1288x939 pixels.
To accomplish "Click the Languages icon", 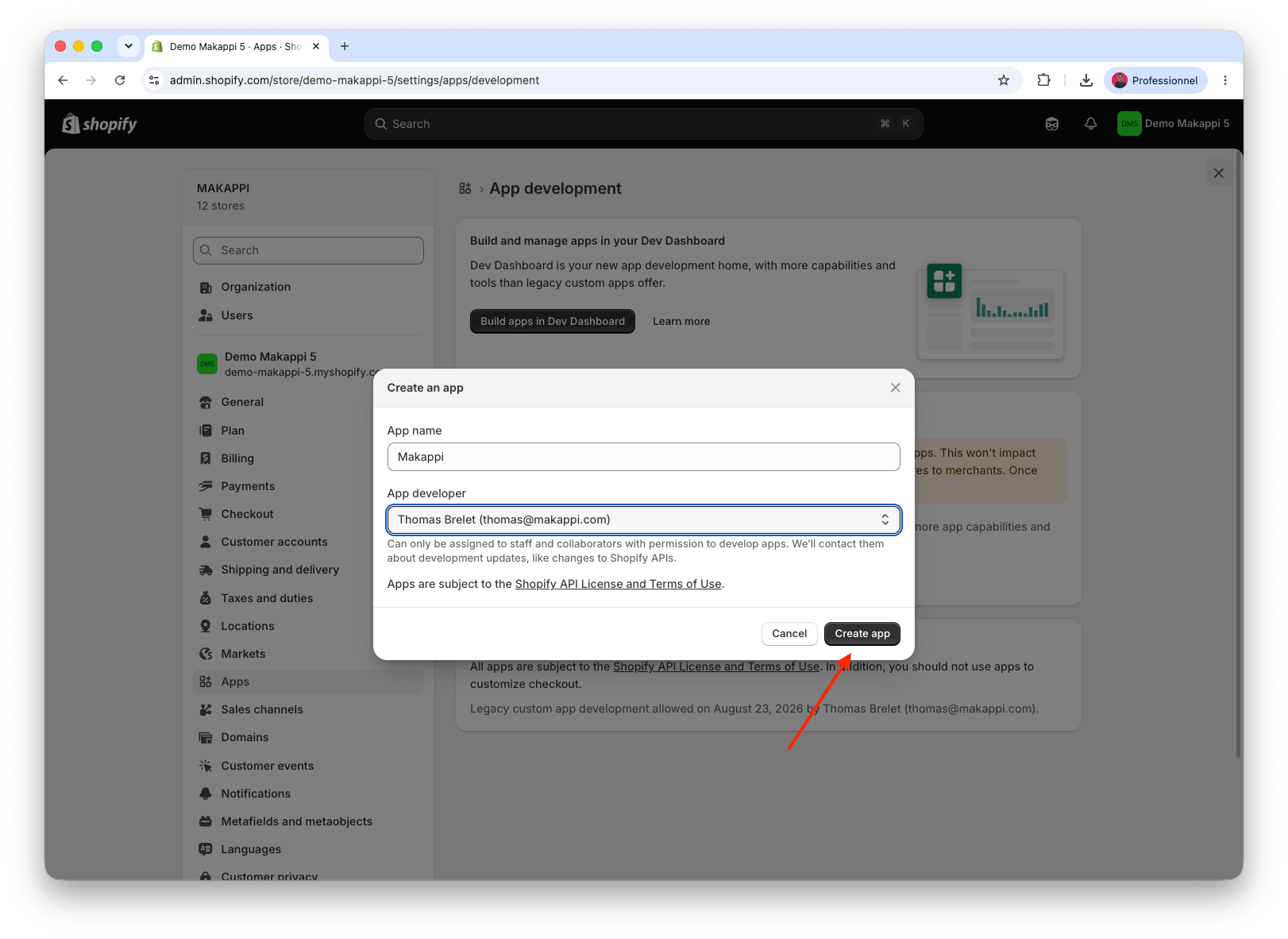I will coord(206,849).
